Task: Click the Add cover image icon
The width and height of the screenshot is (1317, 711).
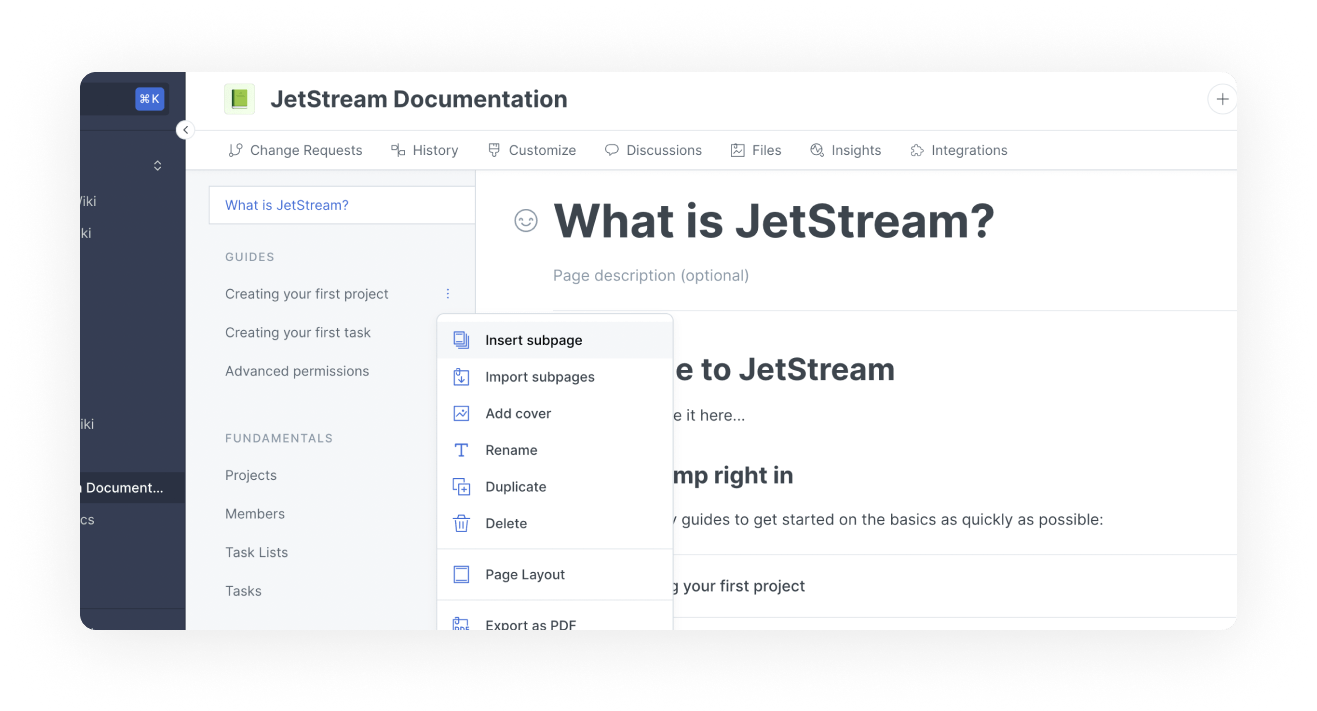Action: pyautogui.click(x=461, y=413)
